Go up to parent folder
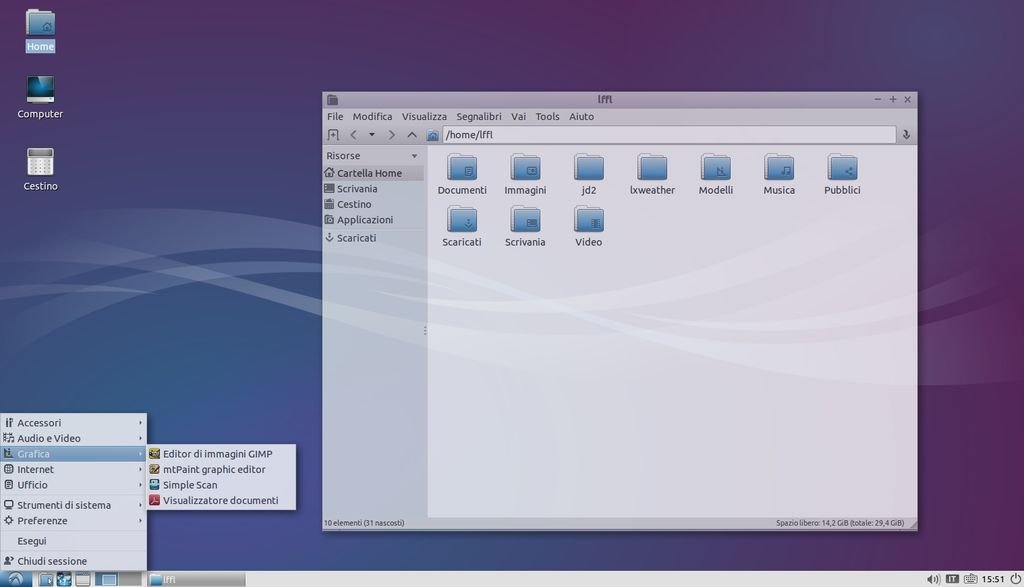Image resolution: width=1024 pixels, height=587 pixels. (412, 135)
